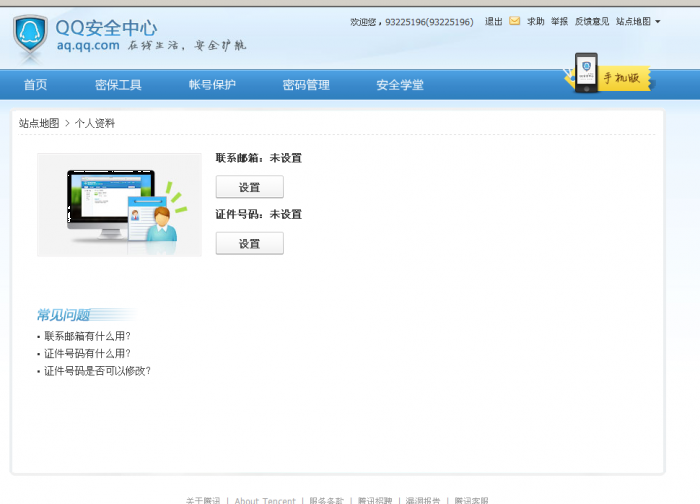Open the 密保工具 menu
The height and width of the screenshot is (504, 700).
click(x=118, y=84)
